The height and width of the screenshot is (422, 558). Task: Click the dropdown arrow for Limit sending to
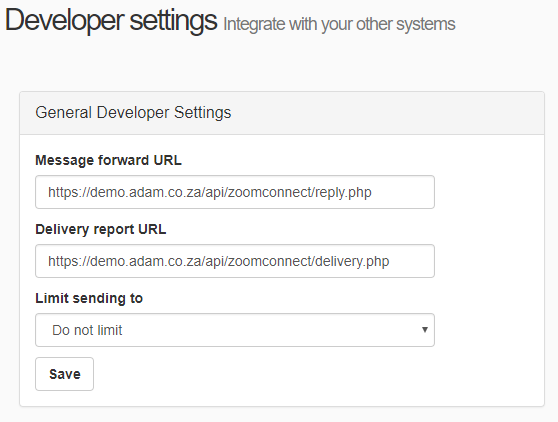(424, 330)
